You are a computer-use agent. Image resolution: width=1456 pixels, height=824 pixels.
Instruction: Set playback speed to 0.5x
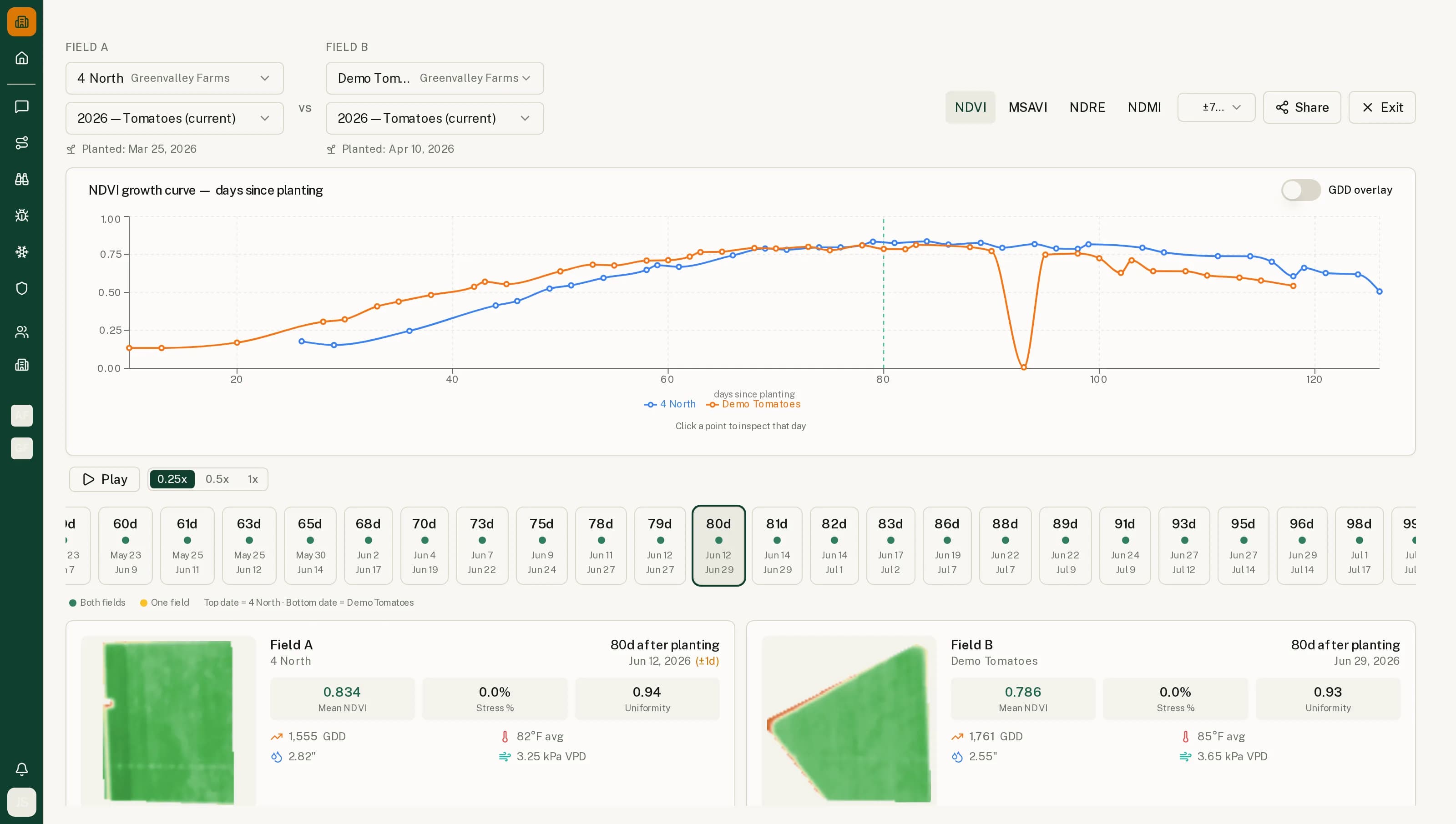(217, 479)
